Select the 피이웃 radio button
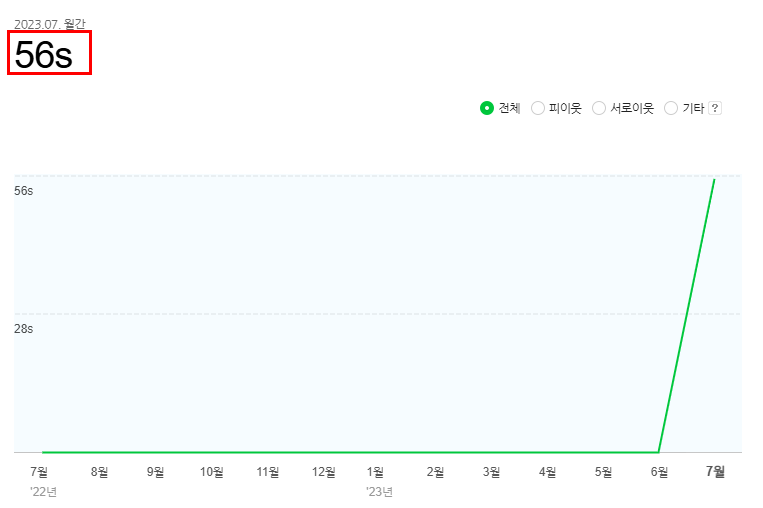 click(x=538, y=108)
